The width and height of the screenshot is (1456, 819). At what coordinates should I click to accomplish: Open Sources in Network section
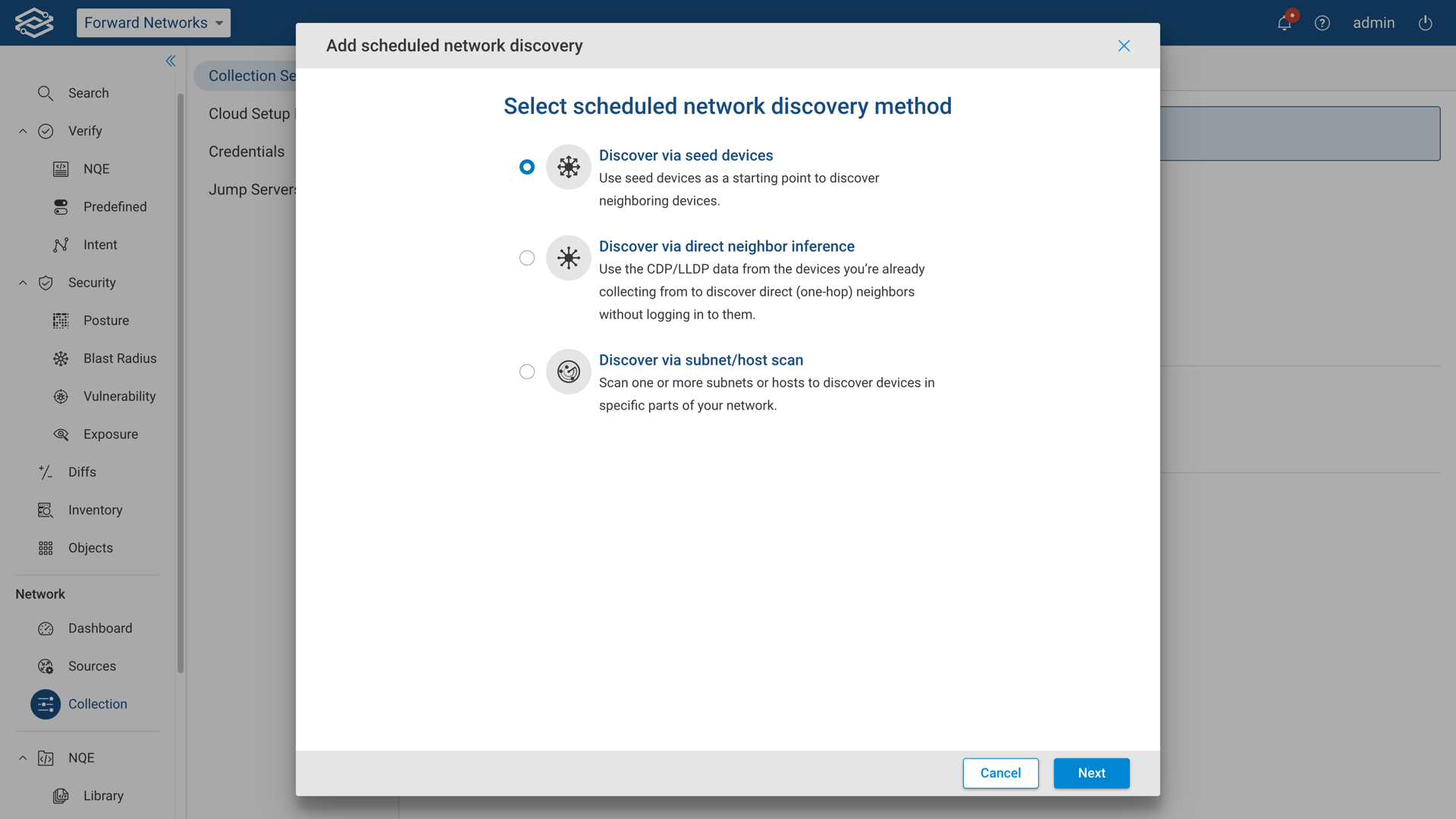click(92, 666)
